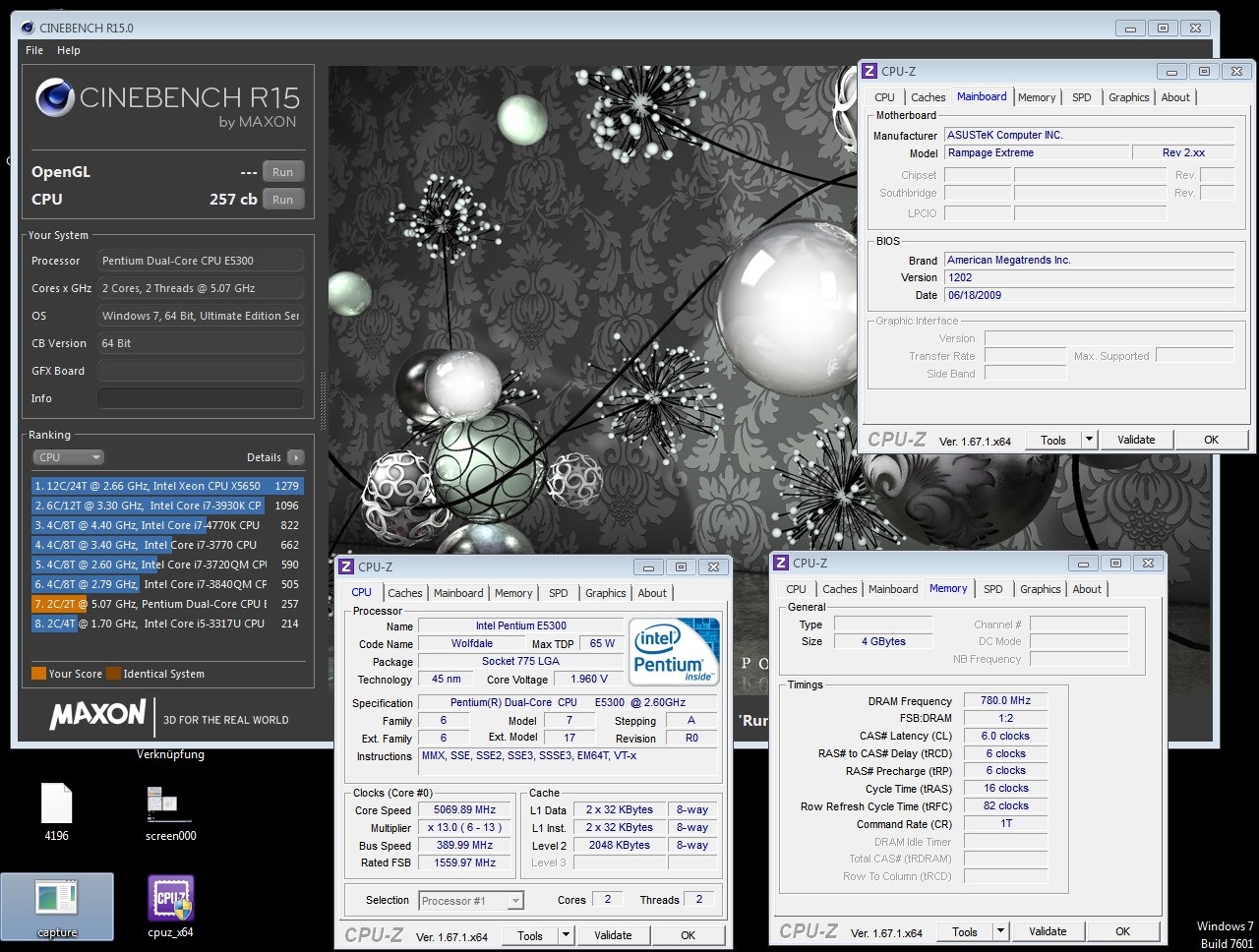Select ranking entry Core i7-3720QM
The image size is (1259, 952).
click(167, 565)
